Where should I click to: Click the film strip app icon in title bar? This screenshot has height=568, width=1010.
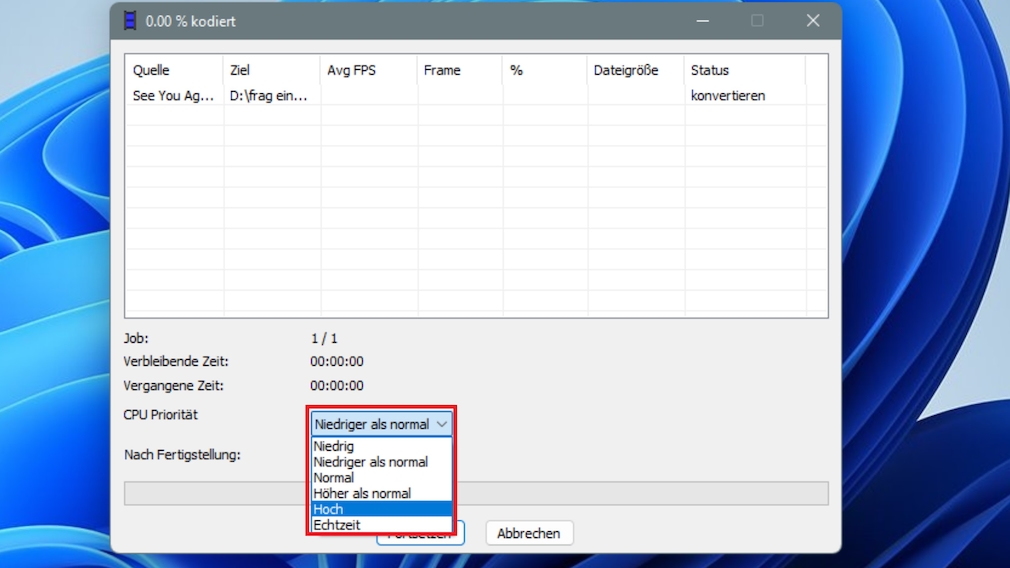130,21
